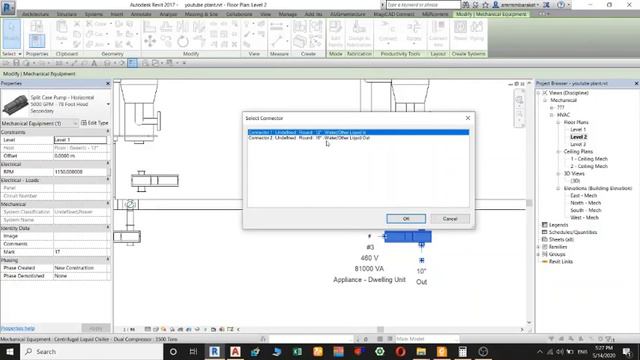Click the Power icon in Create Systems
The image size is (640, 360).
(x=460, y=31)
